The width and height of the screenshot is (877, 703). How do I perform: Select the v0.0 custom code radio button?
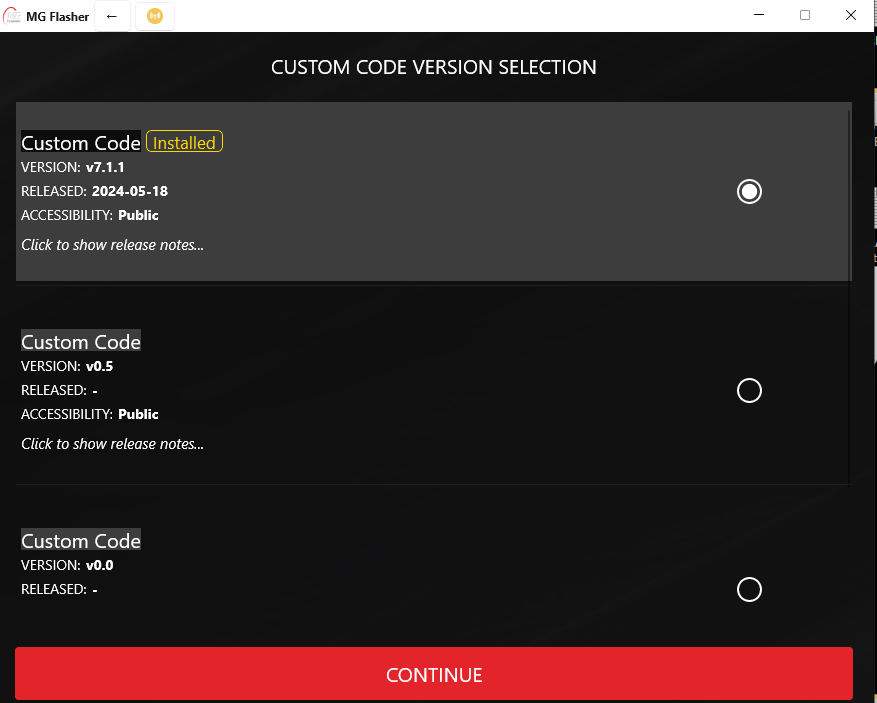749,589
